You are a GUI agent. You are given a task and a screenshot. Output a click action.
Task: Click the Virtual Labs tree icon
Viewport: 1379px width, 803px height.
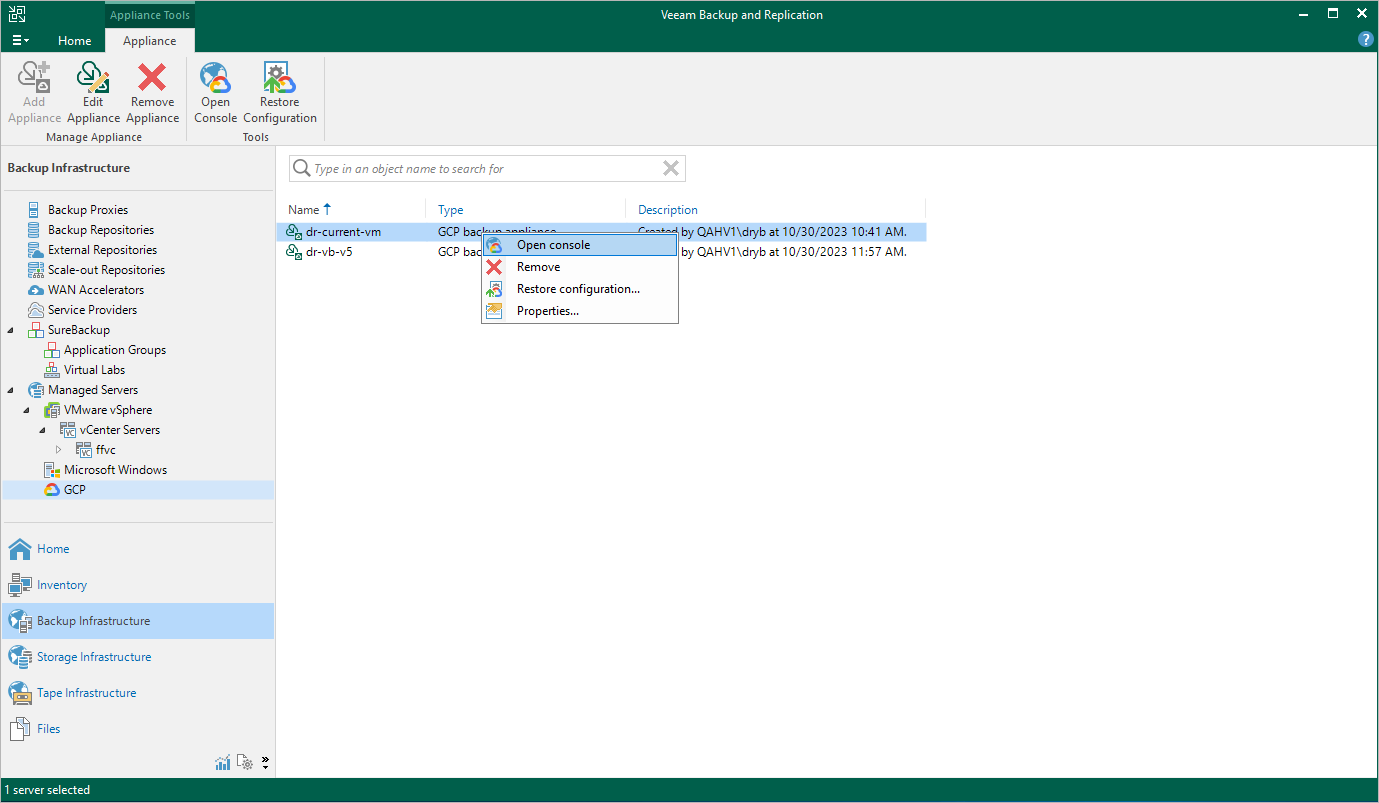52,370
